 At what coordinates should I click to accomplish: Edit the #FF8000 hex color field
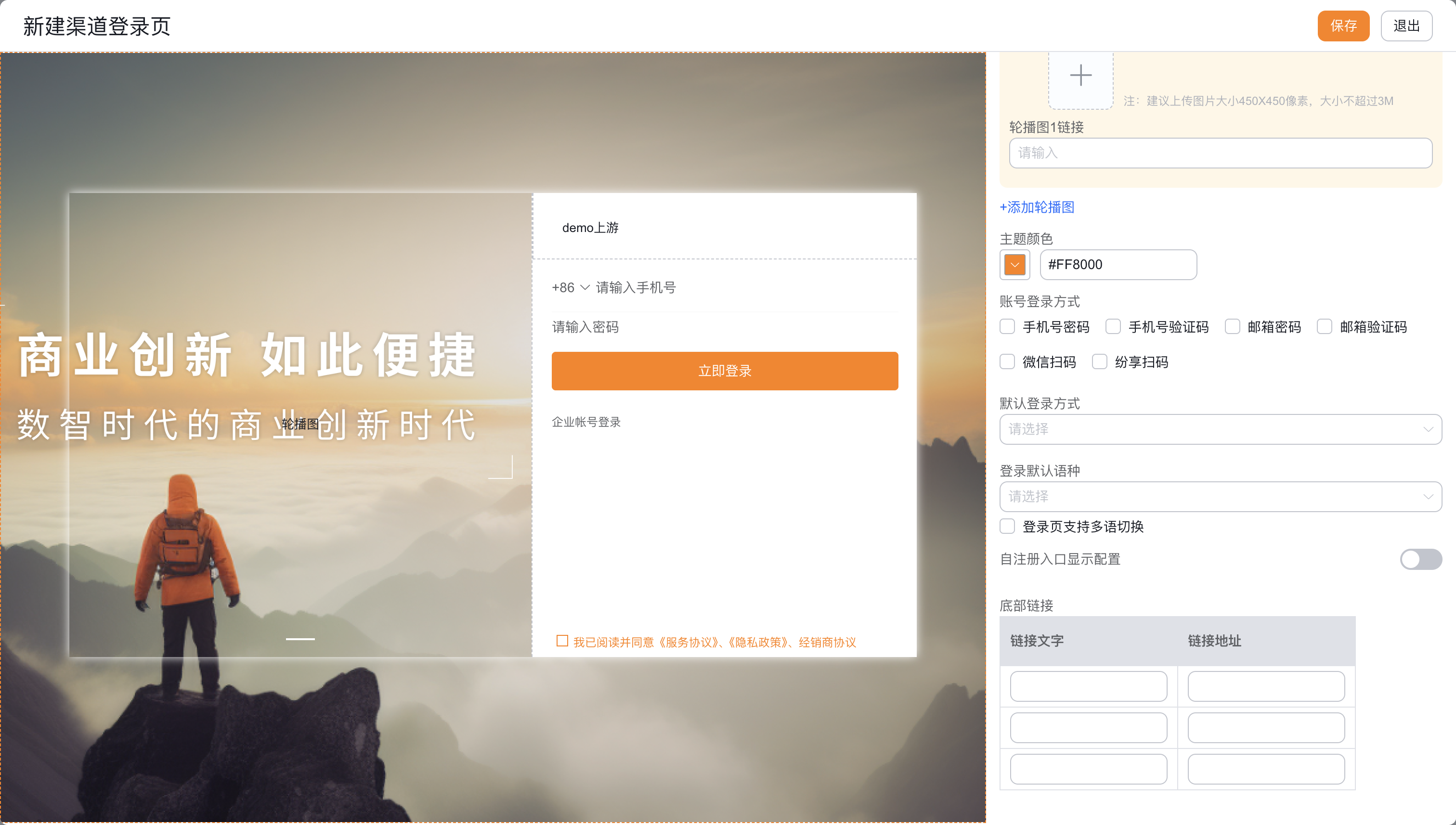(1118, 265)
